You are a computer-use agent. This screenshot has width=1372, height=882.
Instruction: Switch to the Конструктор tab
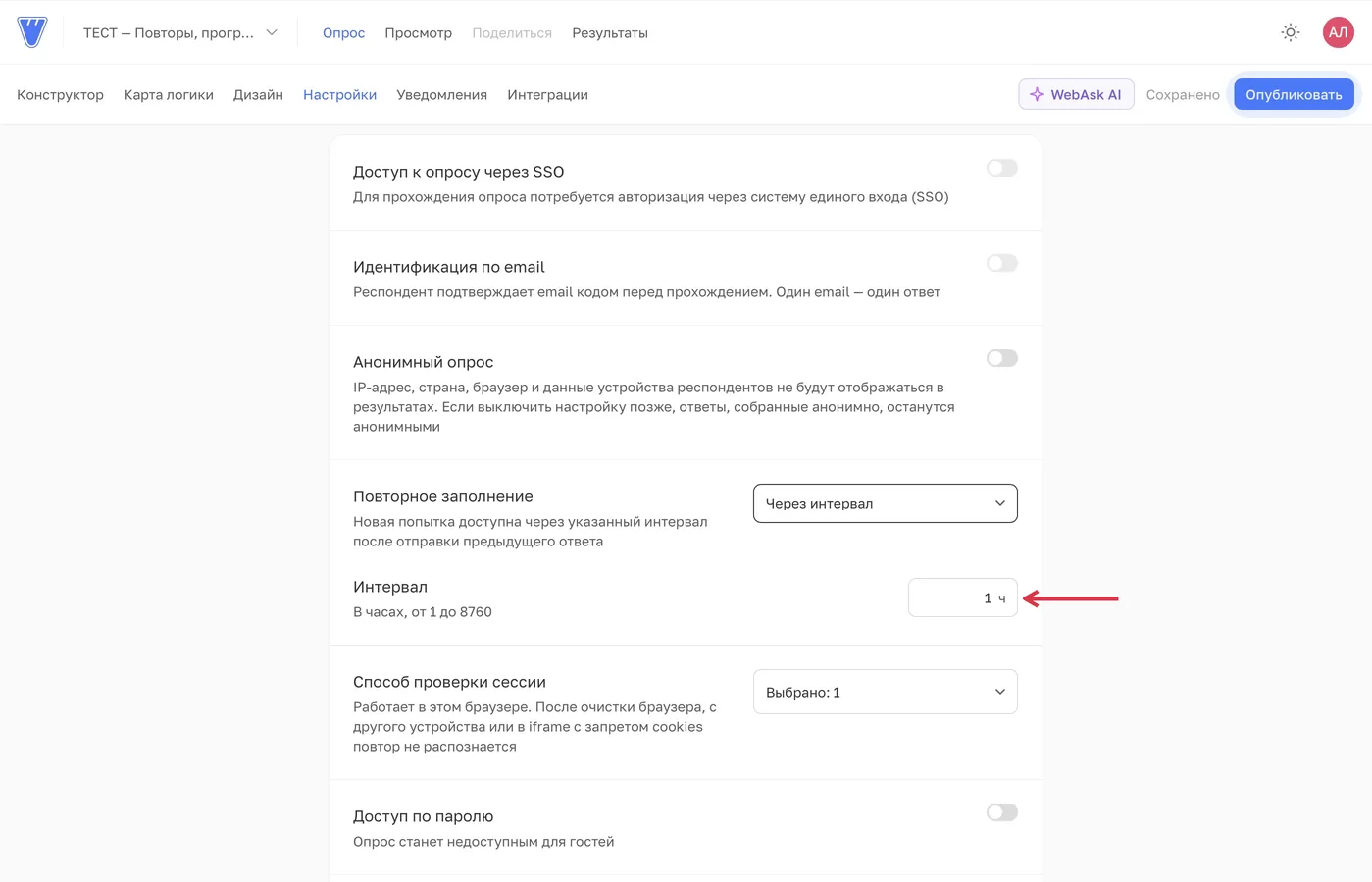(60, 94)
